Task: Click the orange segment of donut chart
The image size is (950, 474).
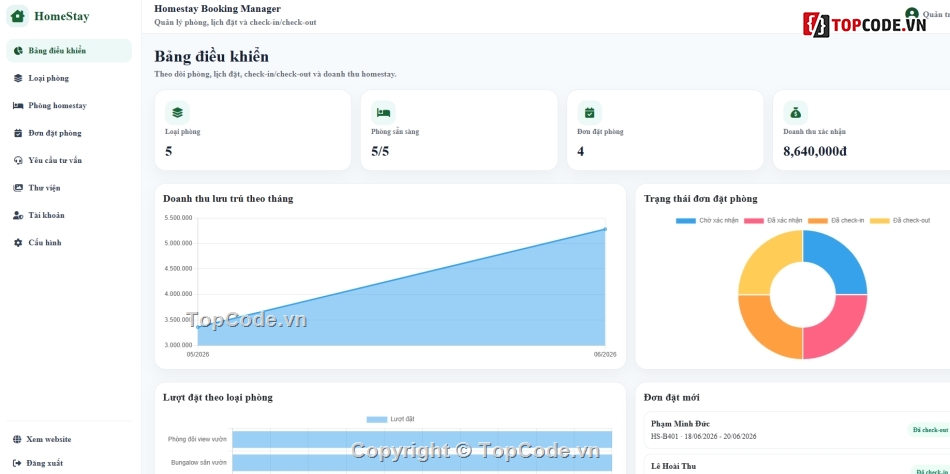Action: point(766,329)
